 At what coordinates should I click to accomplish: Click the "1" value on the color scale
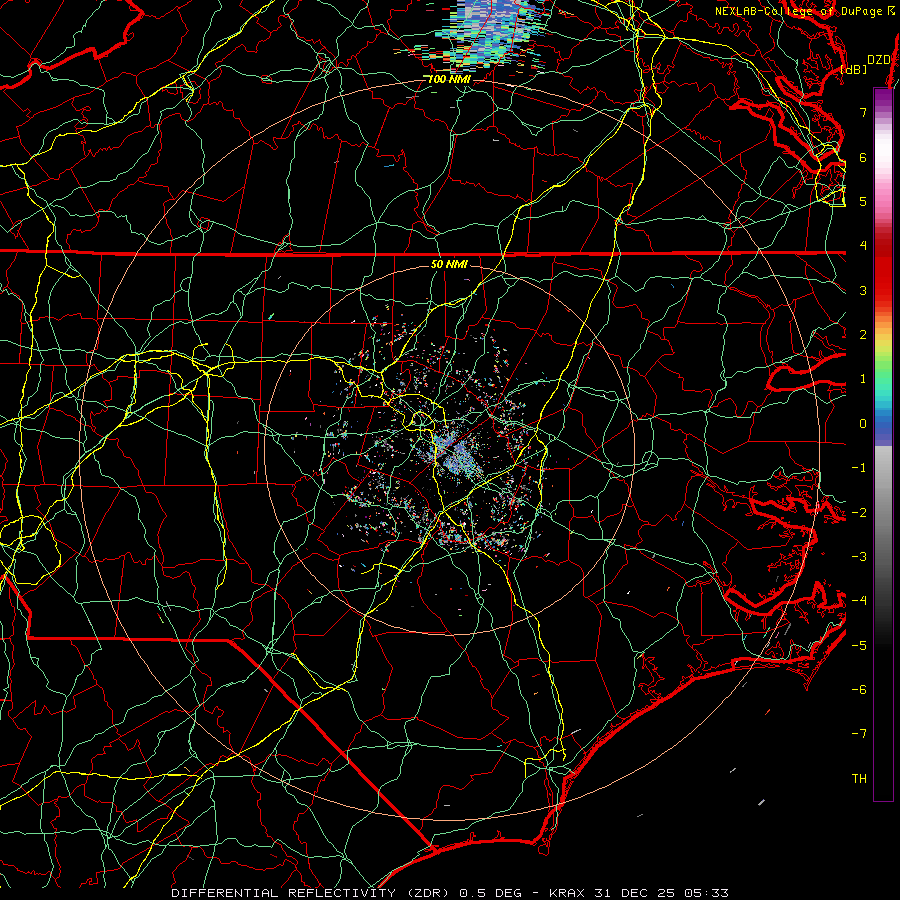[863, 379]
